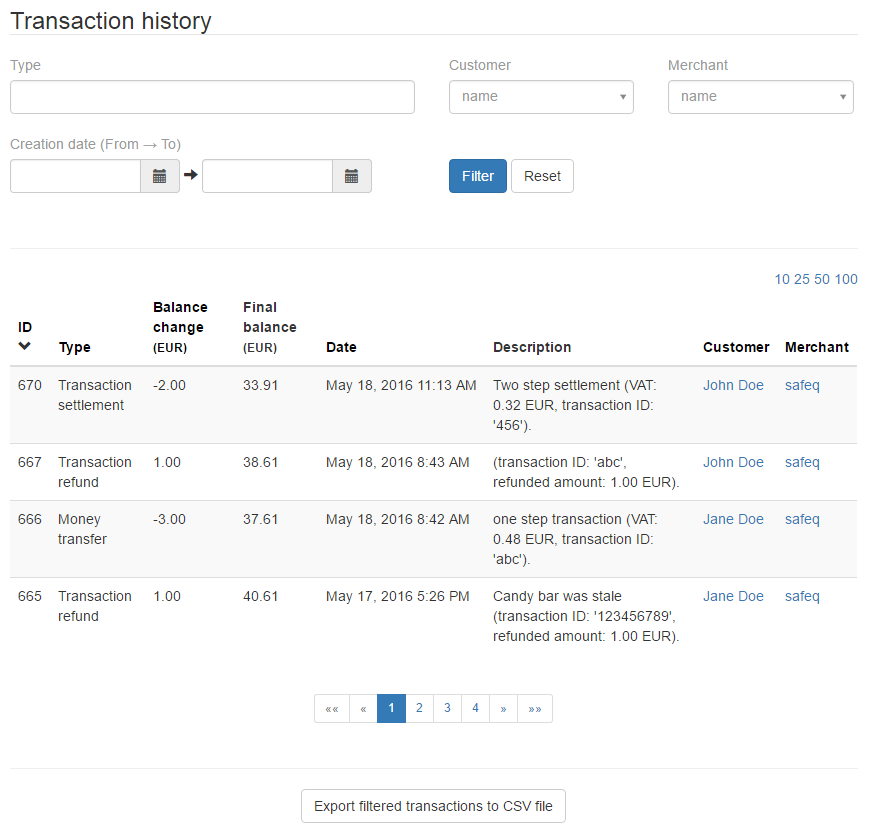The width and height of the screenshot is (877, 831).
Task: Go to the first page of results
Action: click(x=332, y=708)
